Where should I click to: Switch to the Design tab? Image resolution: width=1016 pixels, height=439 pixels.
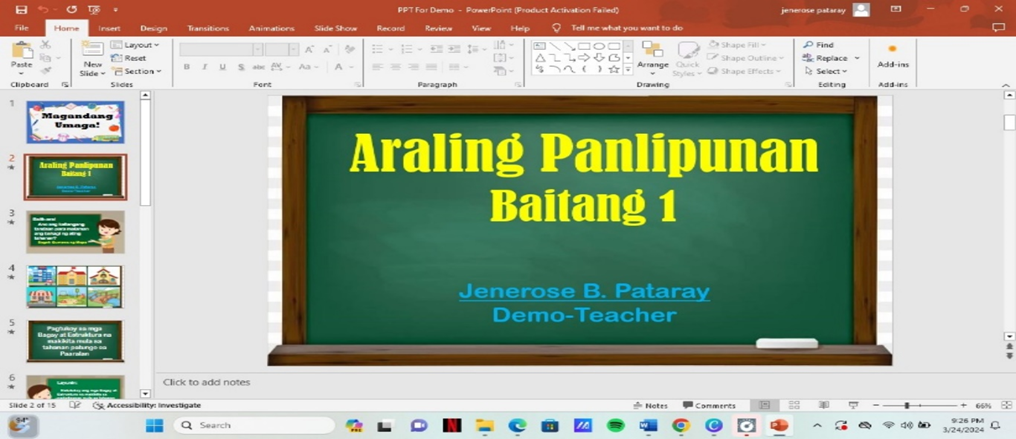pos(154,28)
